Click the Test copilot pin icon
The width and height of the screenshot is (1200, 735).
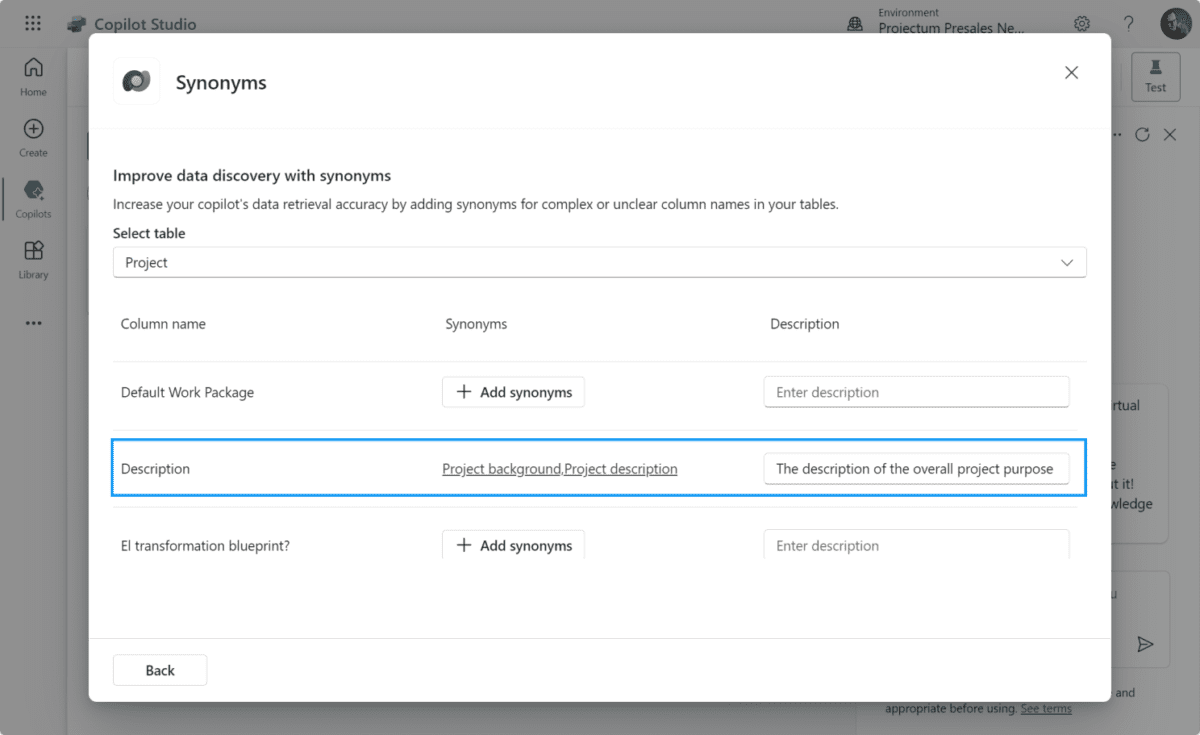1155,76
